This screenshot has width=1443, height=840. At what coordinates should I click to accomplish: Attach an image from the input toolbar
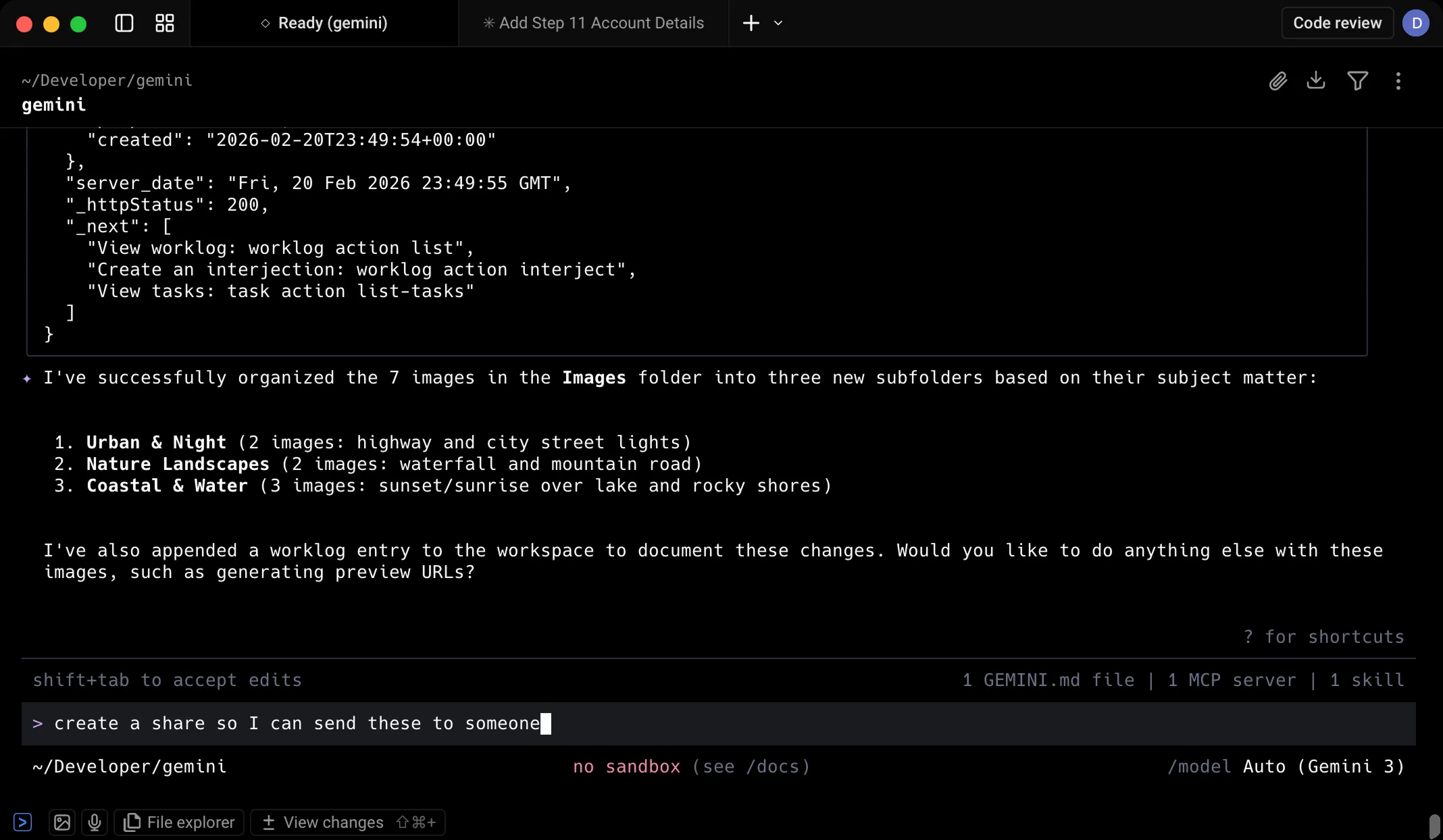point(61,822)
